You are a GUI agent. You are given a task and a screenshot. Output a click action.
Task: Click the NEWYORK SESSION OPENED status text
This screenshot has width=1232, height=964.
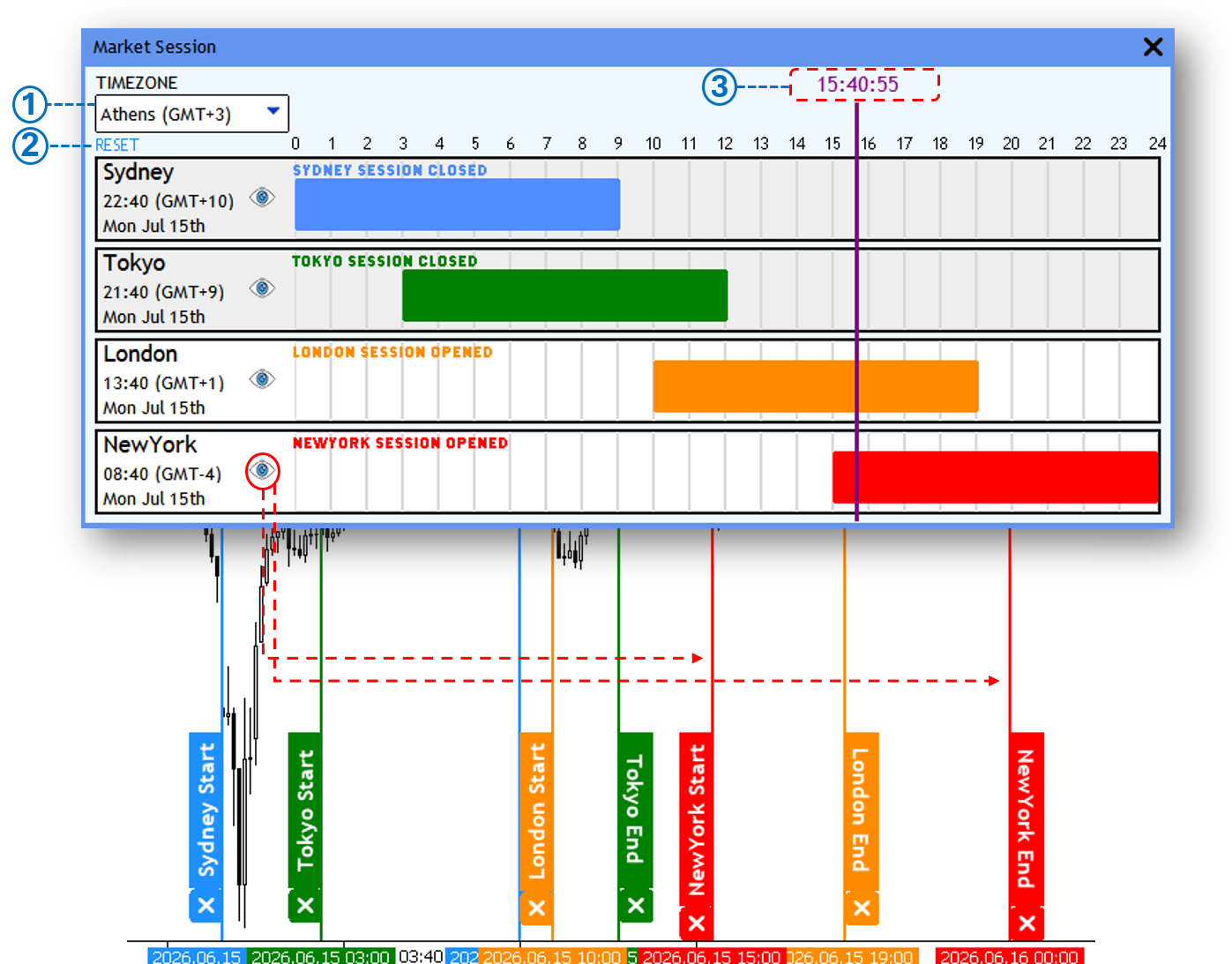click(x=400, y=443)
